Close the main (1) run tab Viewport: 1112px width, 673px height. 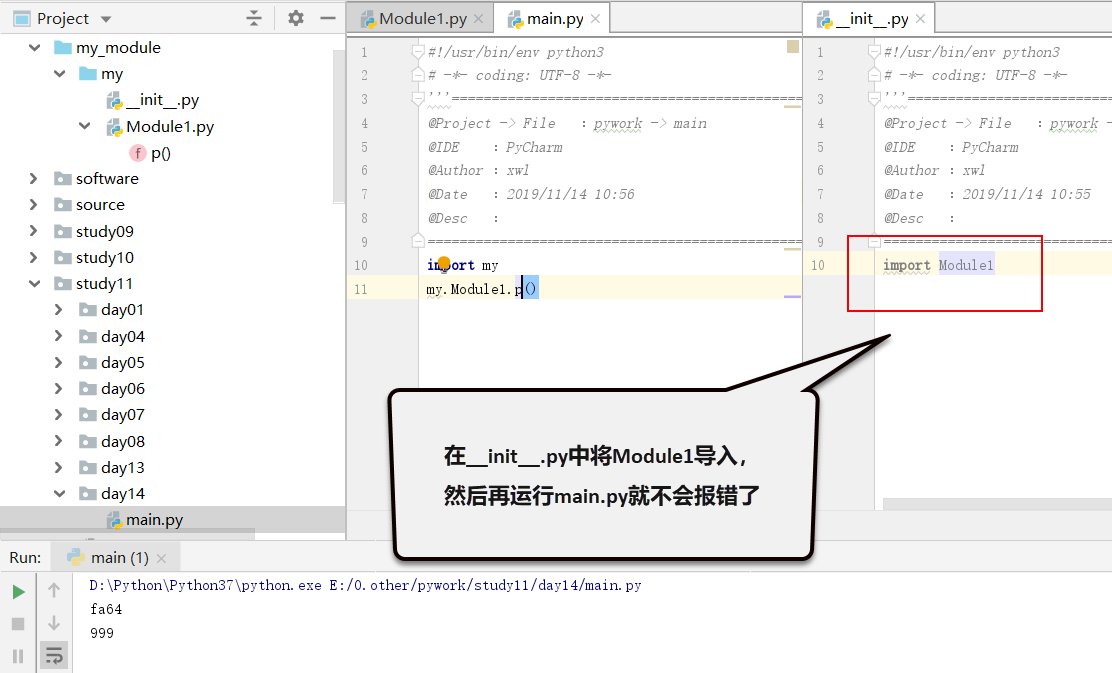(162, 557)
